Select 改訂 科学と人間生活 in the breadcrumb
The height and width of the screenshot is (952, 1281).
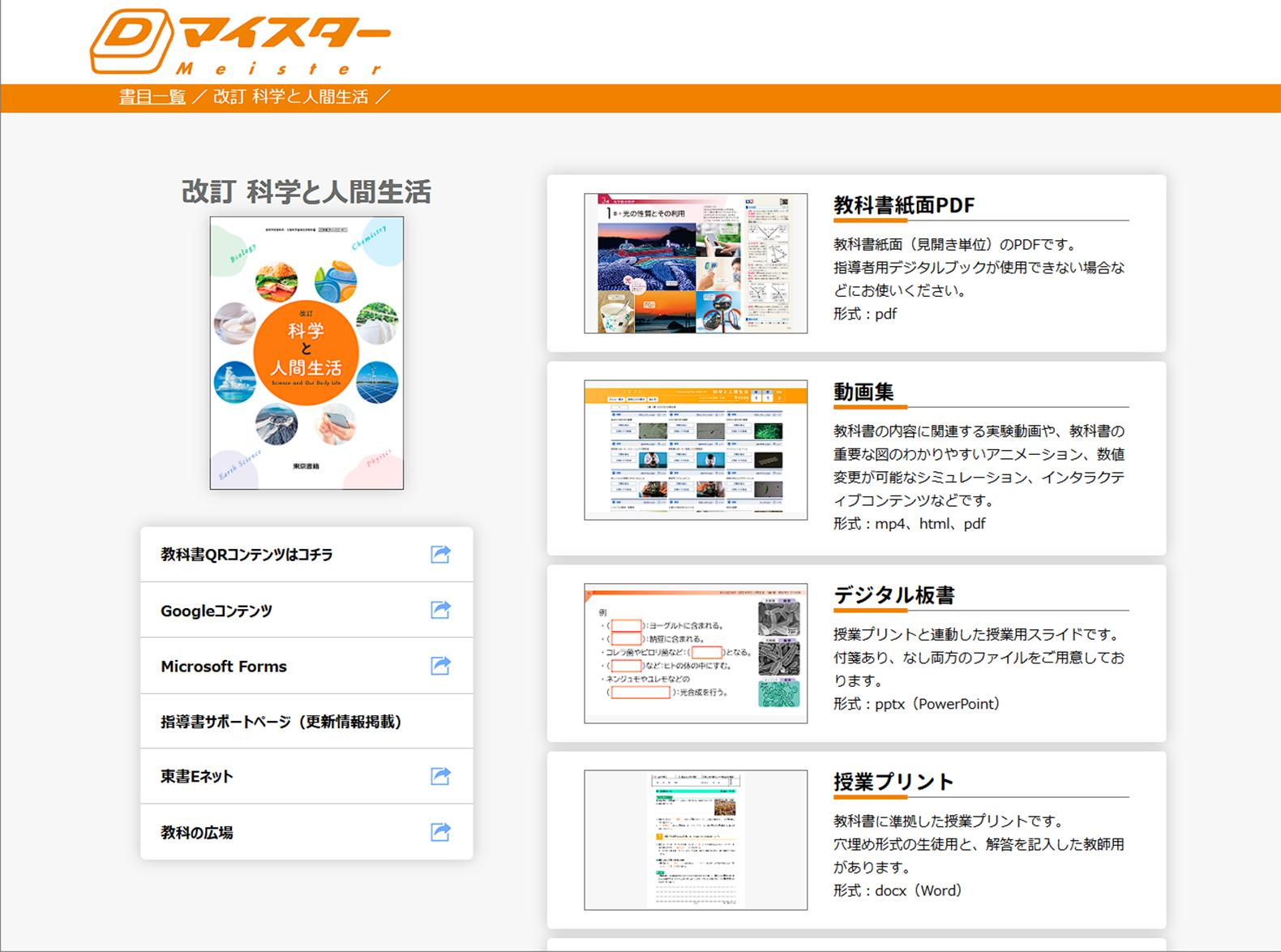tap(290, 97)
